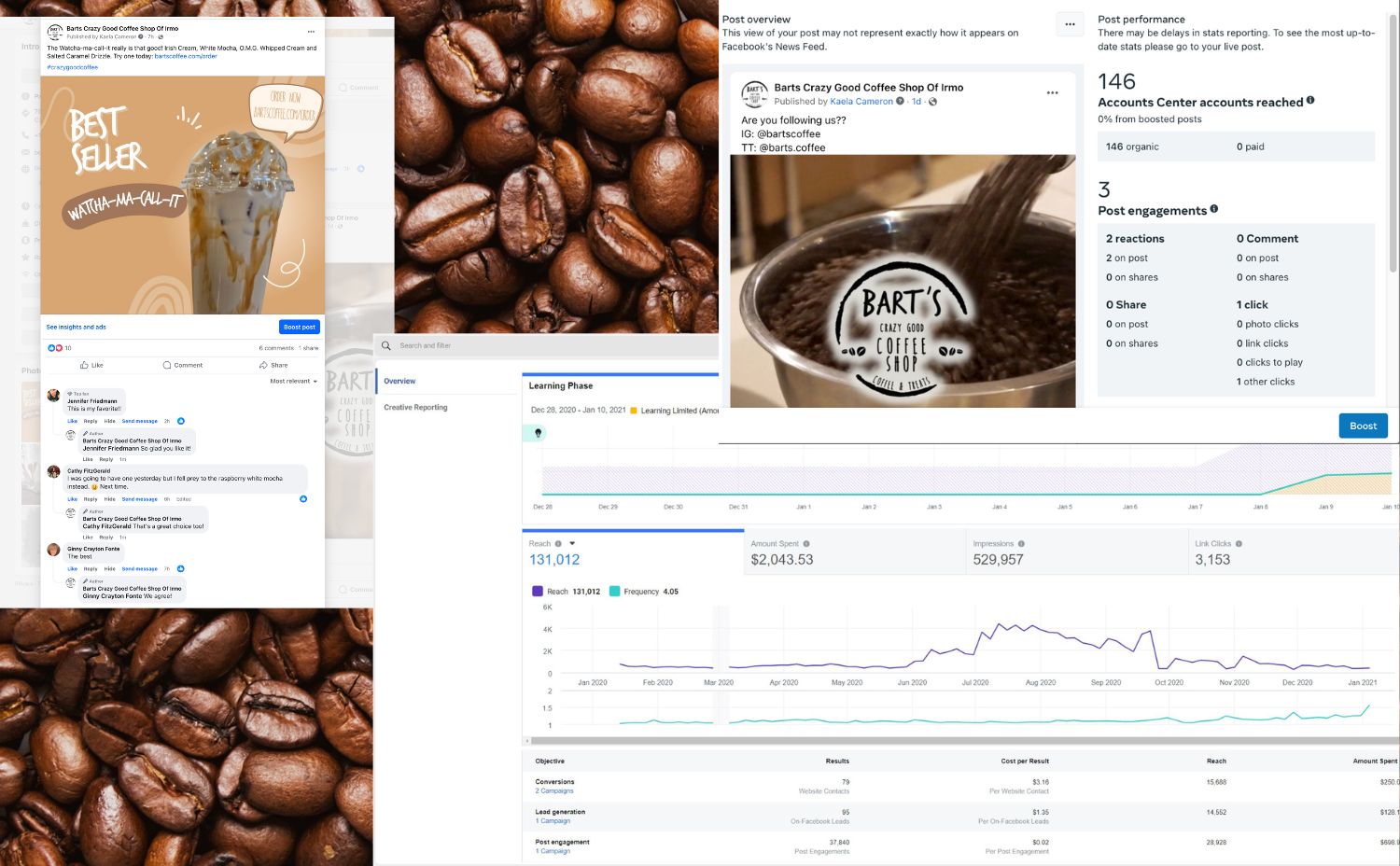Click the info icon beside the Reach metric
The image size is (1400, 866).
(x=558, y=543)
